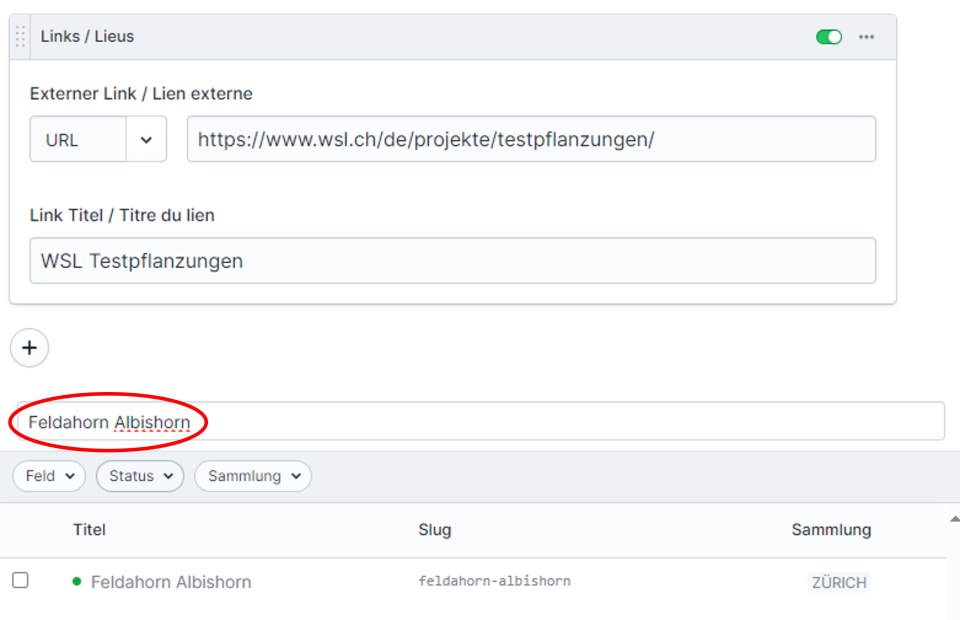Disable the green Links / Lieus toggle
This screenshot has height=620, width=960.
829,37
